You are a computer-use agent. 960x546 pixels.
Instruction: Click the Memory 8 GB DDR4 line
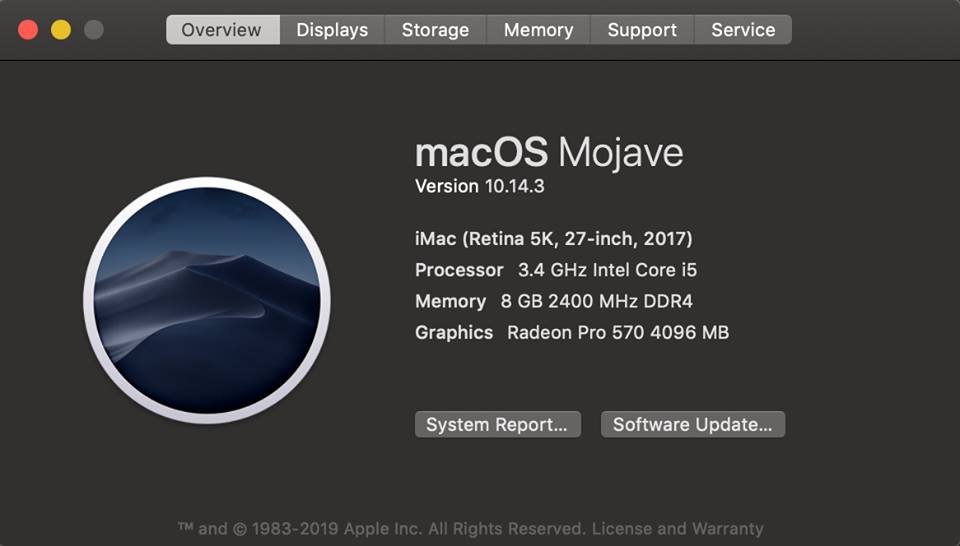tap(554, 301)
